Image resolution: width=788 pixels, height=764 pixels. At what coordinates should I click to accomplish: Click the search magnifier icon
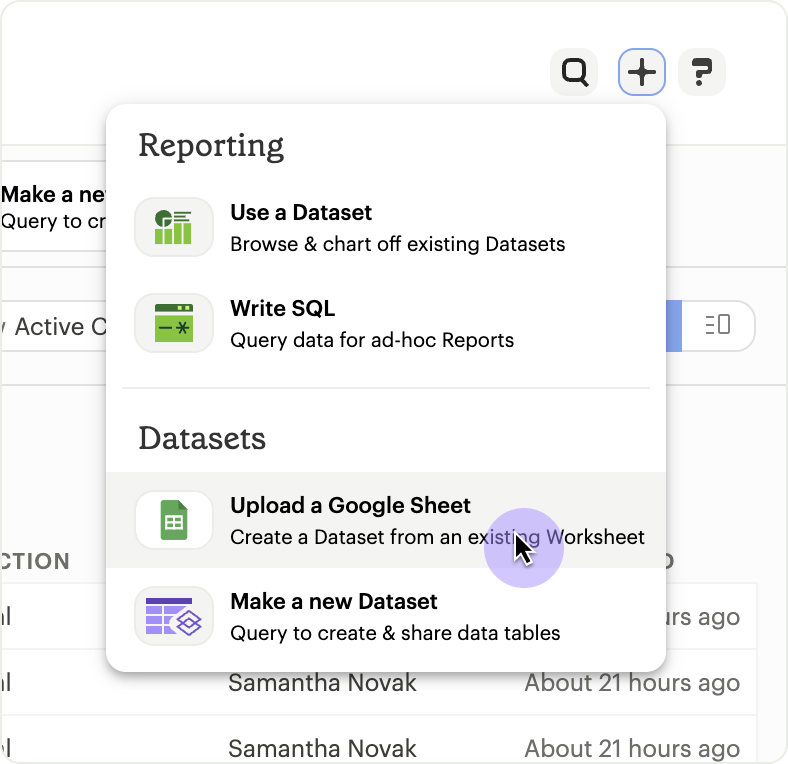[574, 72]
